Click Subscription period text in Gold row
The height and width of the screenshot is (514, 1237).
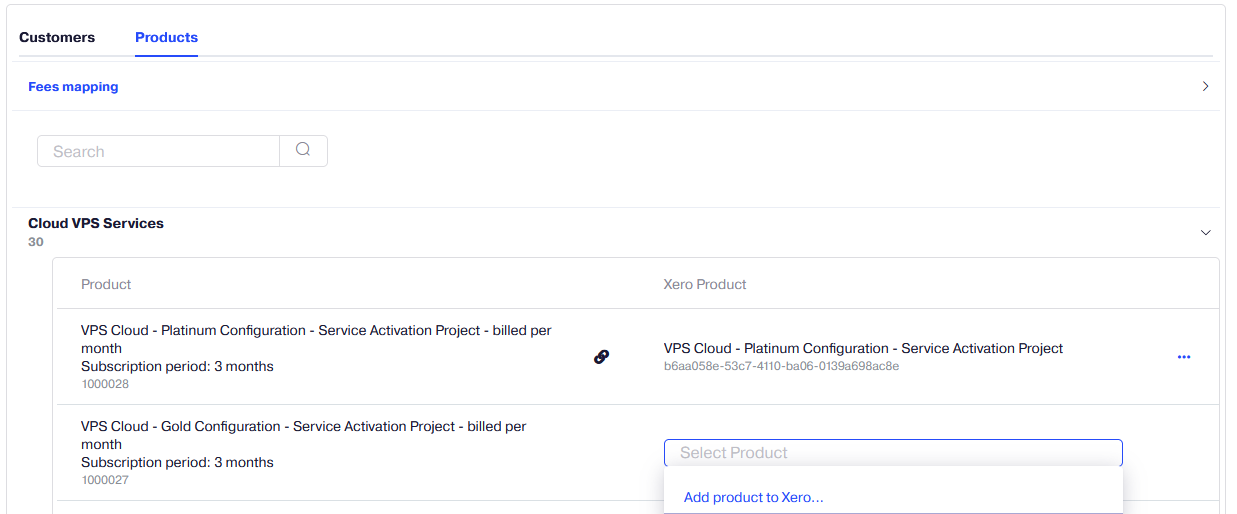(177, 462)
